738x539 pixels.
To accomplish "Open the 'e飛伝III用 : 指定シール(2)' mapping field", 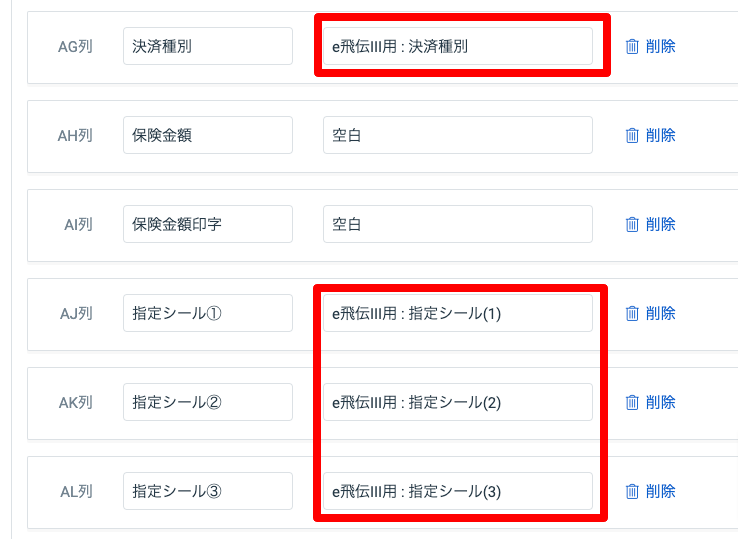I will point(457,402).
